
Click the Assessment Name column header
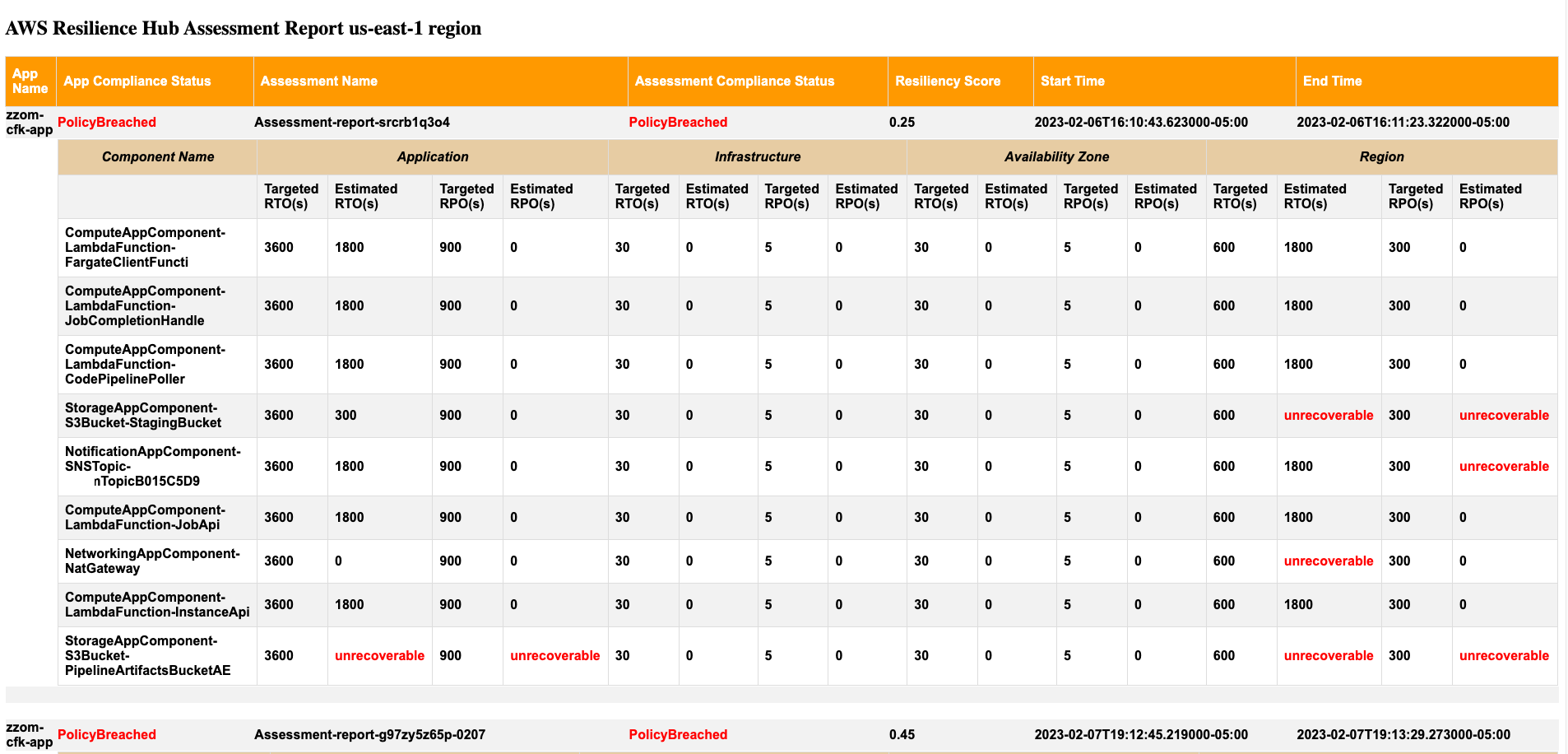[440, 81]
